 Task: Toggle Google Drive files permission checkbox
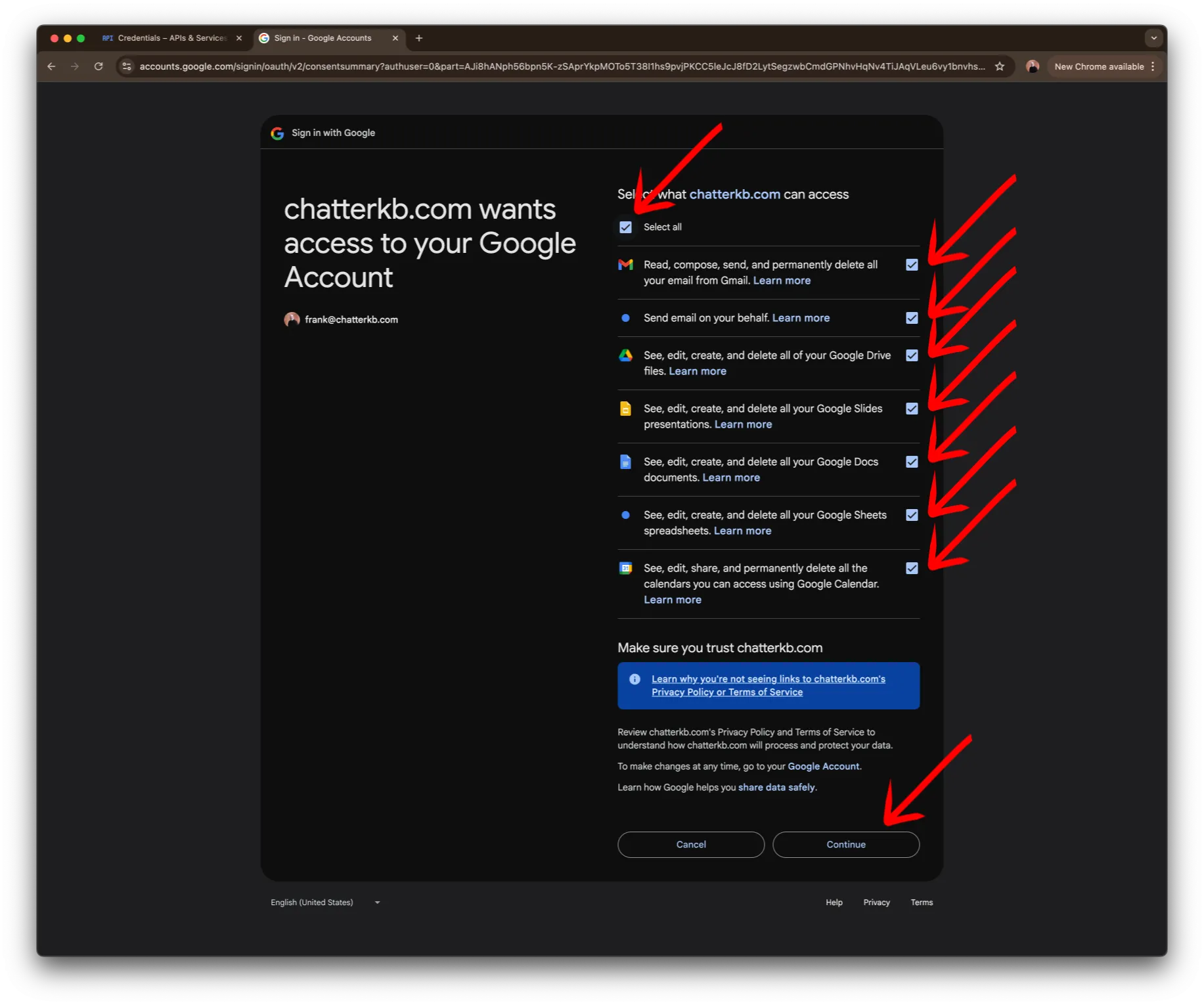[912, 355]
